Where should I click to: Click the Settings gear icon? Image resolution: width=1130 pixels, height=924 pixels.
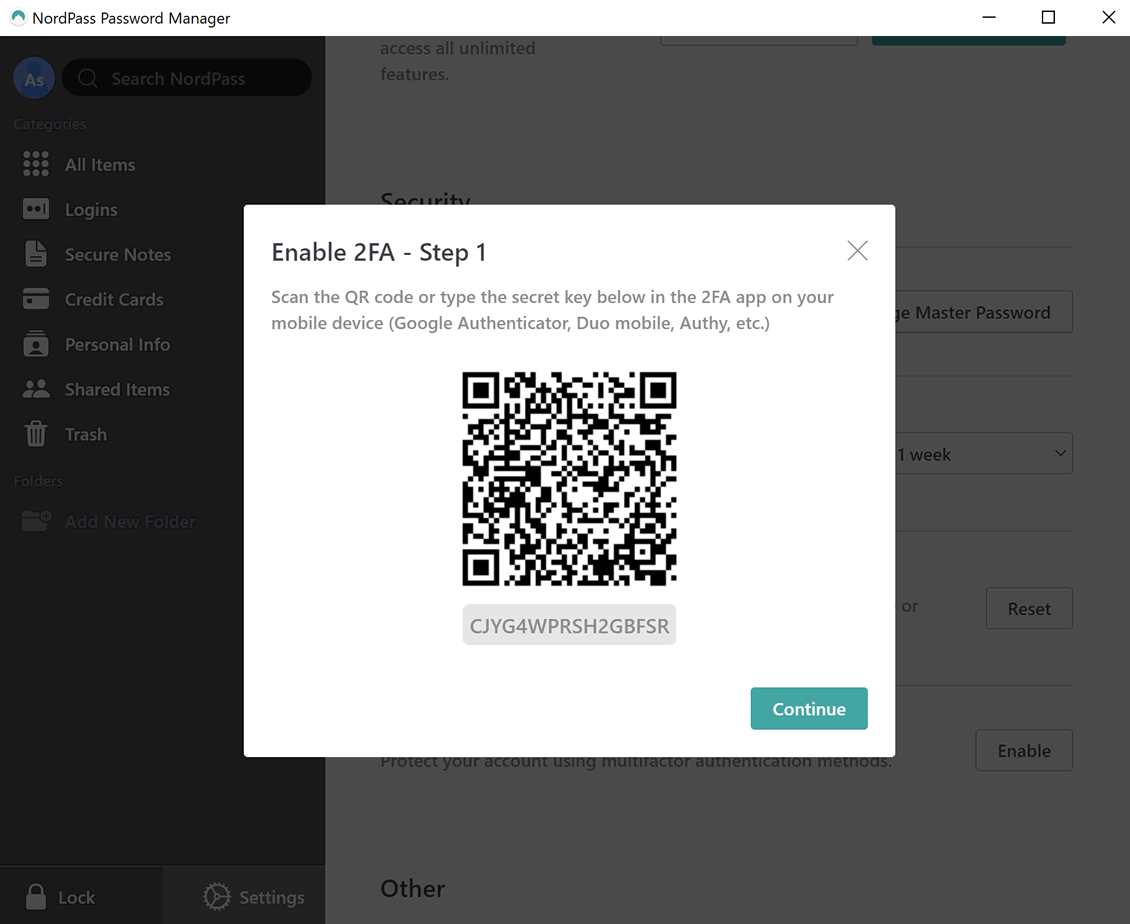point(216,897)
